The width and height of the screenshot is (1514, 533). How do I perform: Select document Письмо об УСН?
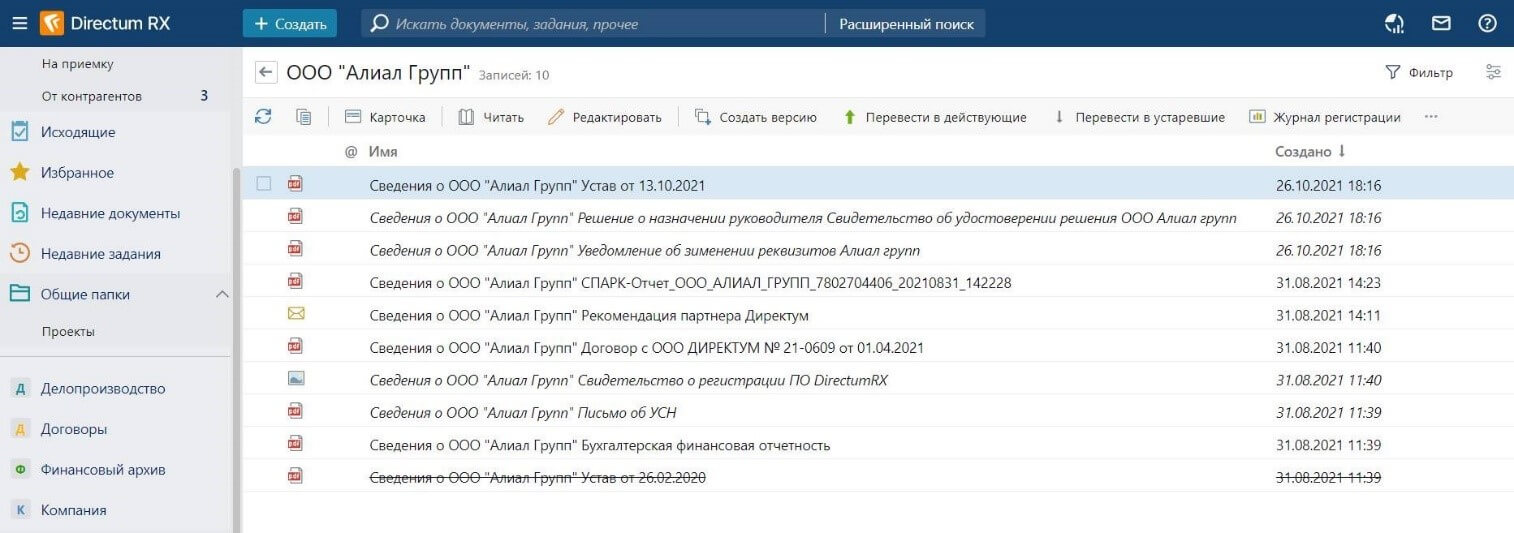coord(523,413)
